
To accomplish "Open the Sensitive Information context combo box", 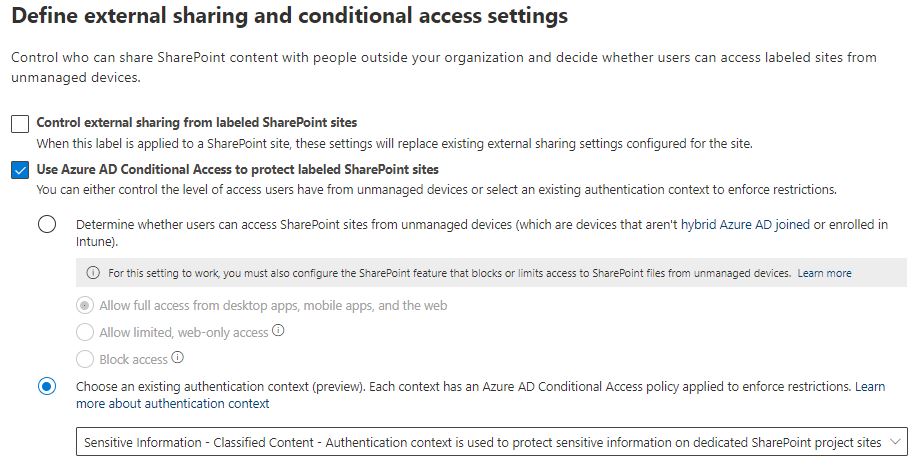I will [x=482, y=441].
